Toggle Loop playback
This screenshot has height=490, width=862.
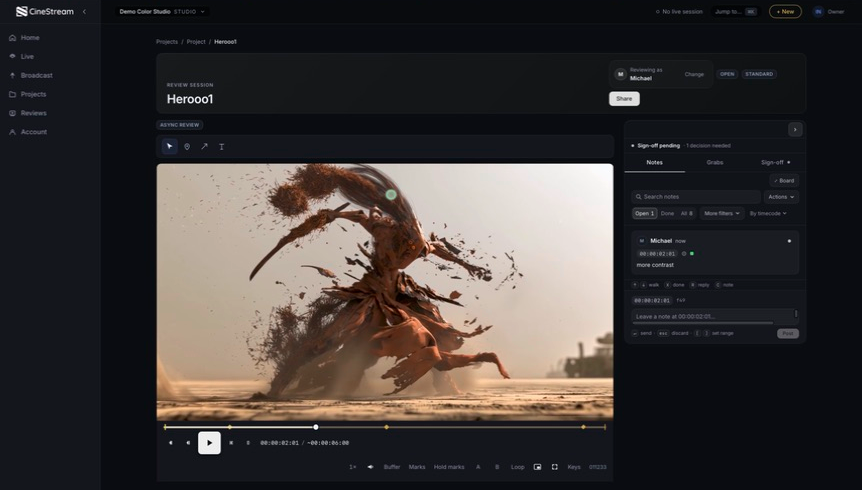tap(517, 467)
